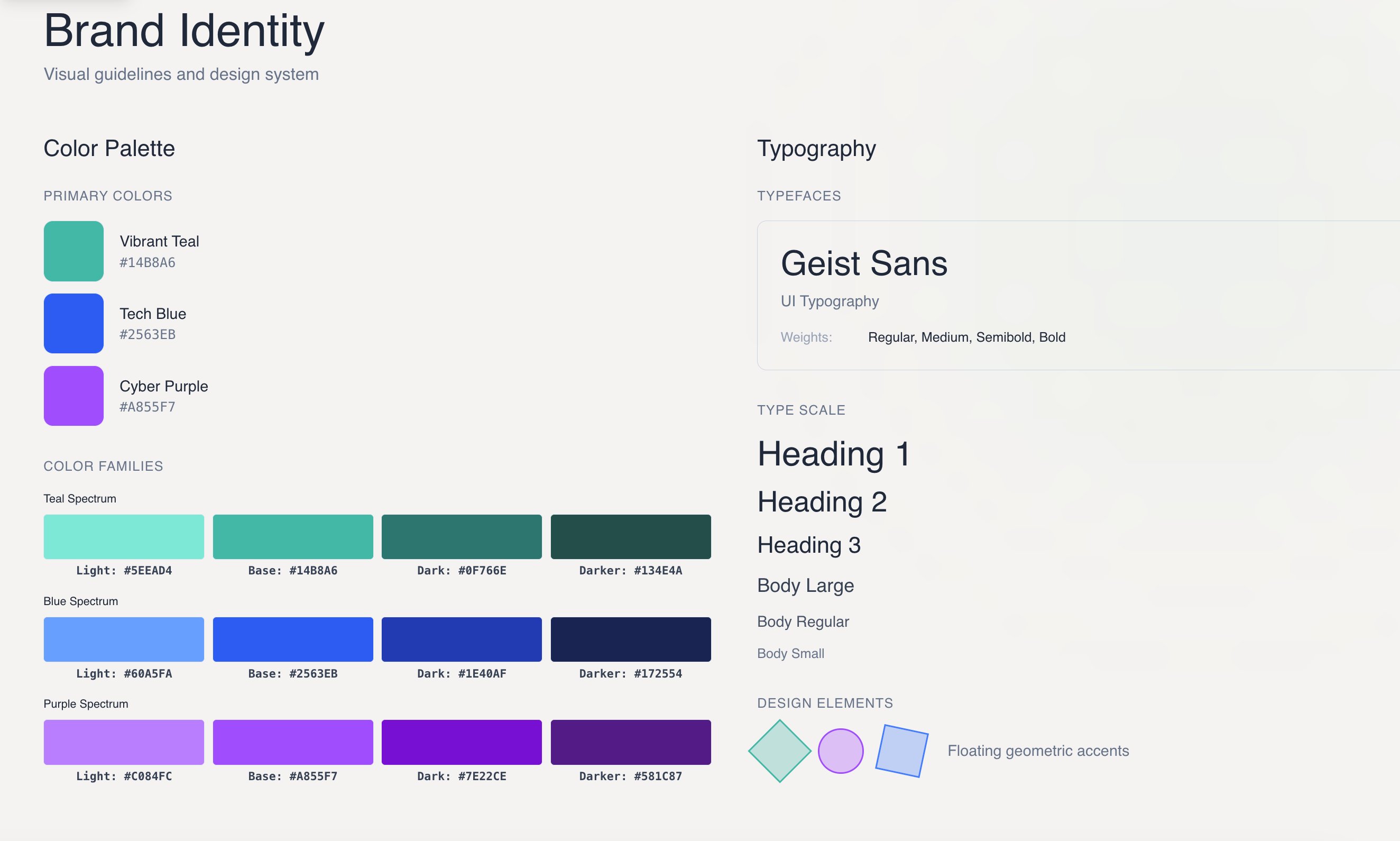Click the Blue Spectrum label
The image size is (1400, 841).
point(81,601)
